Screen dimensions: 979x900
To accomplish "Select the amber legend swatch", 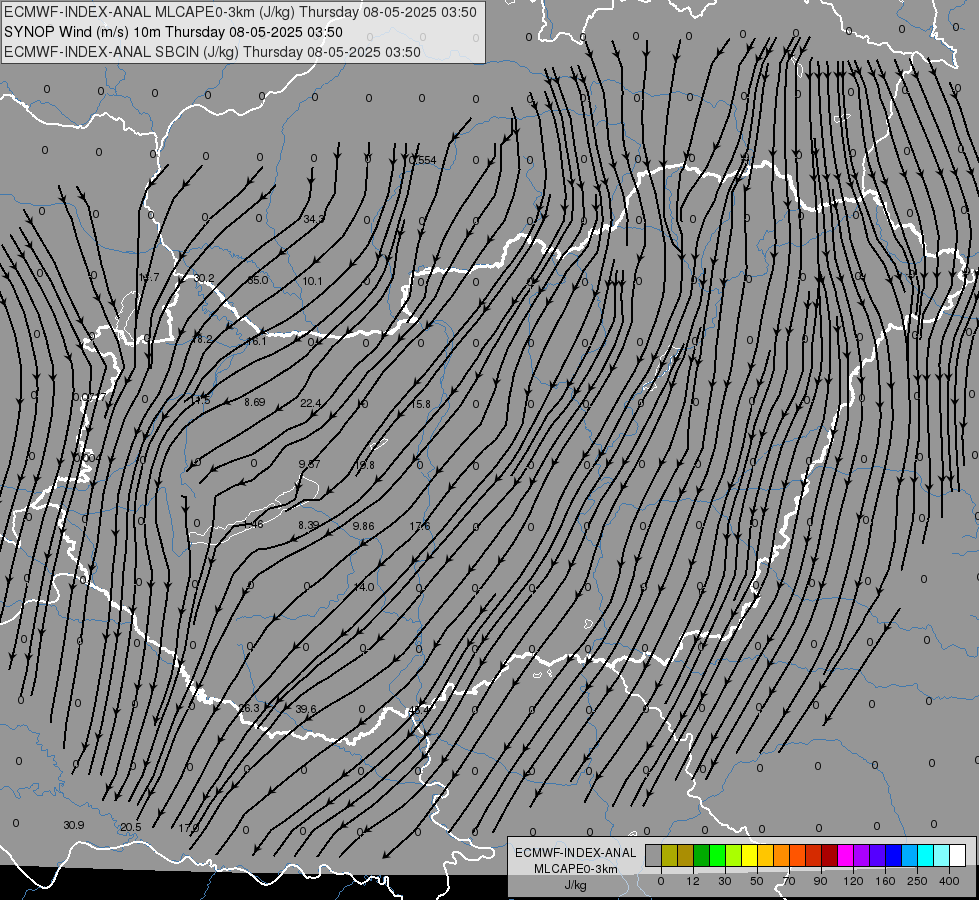I will tap(765, 855).
